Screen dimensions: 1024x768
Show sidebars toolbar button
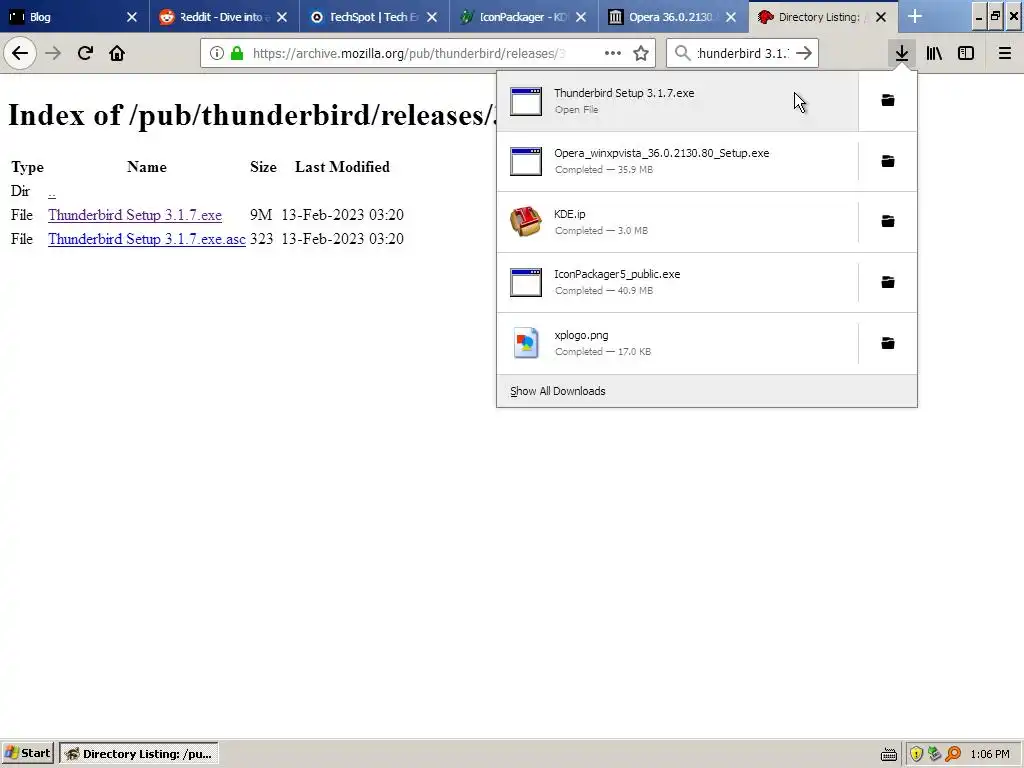[x=966, y=53]
